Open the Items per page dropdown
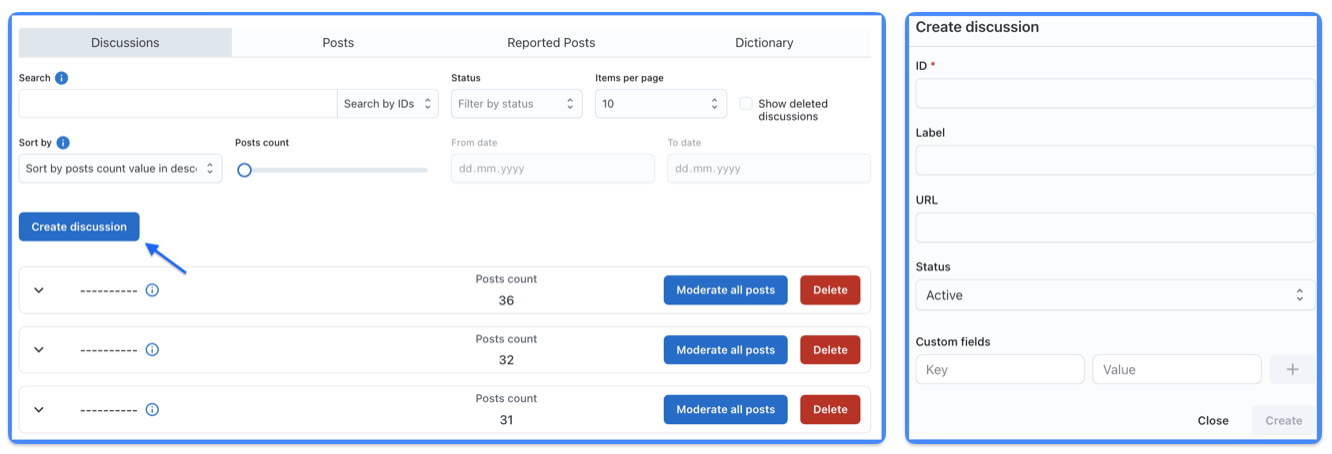 pyautogui.click(x=661, y=104)
